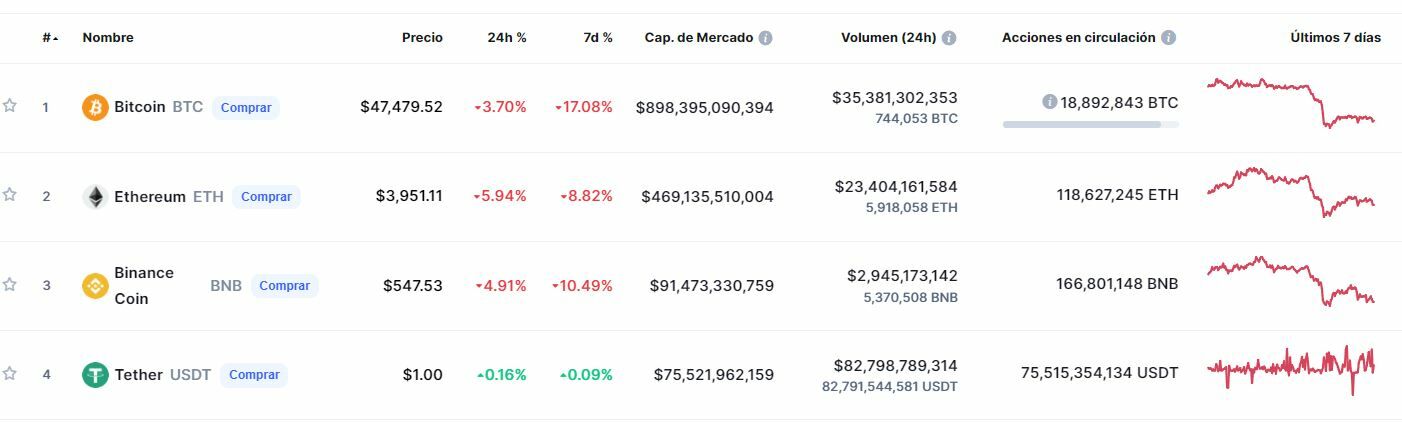Viewport: 1402px width, 422px height.
Task: Sort by the Nombre column header
Action: point(108,38)
